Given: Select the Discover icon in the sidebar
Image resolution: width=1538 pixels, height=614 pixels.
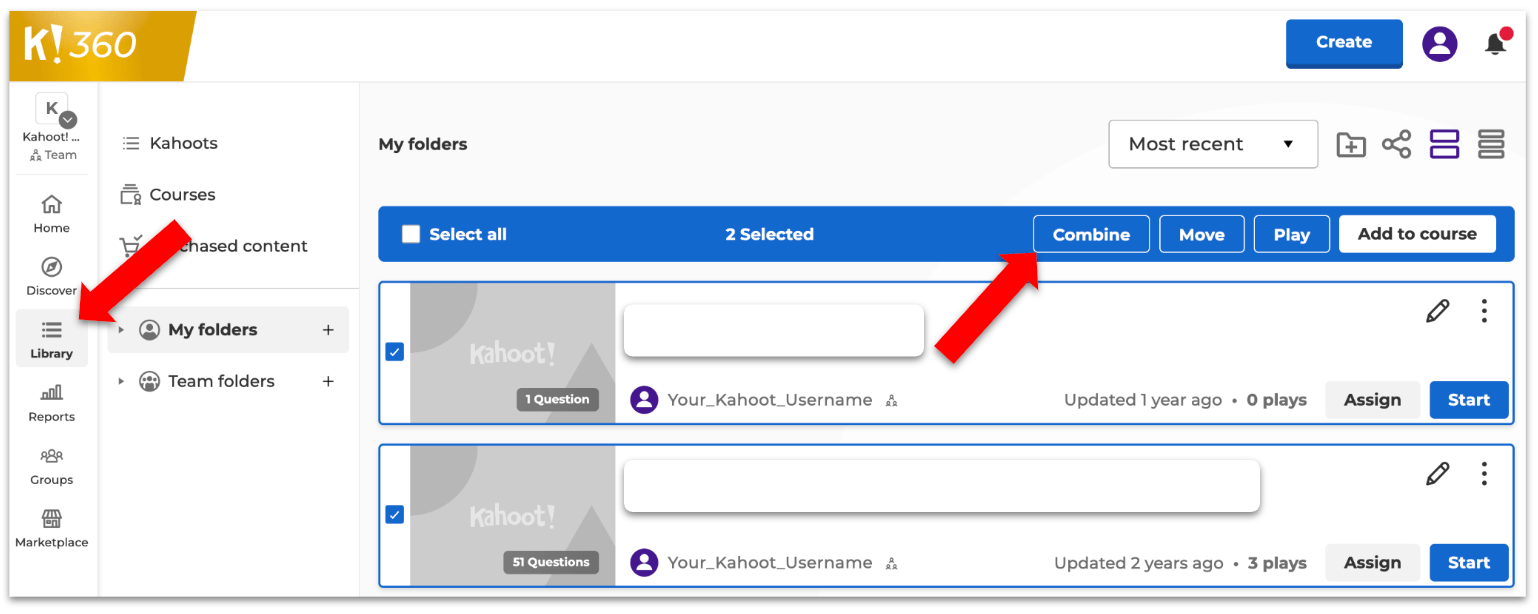Looking at the screenshot, I should pyautogui.click(x=51, y=275).
